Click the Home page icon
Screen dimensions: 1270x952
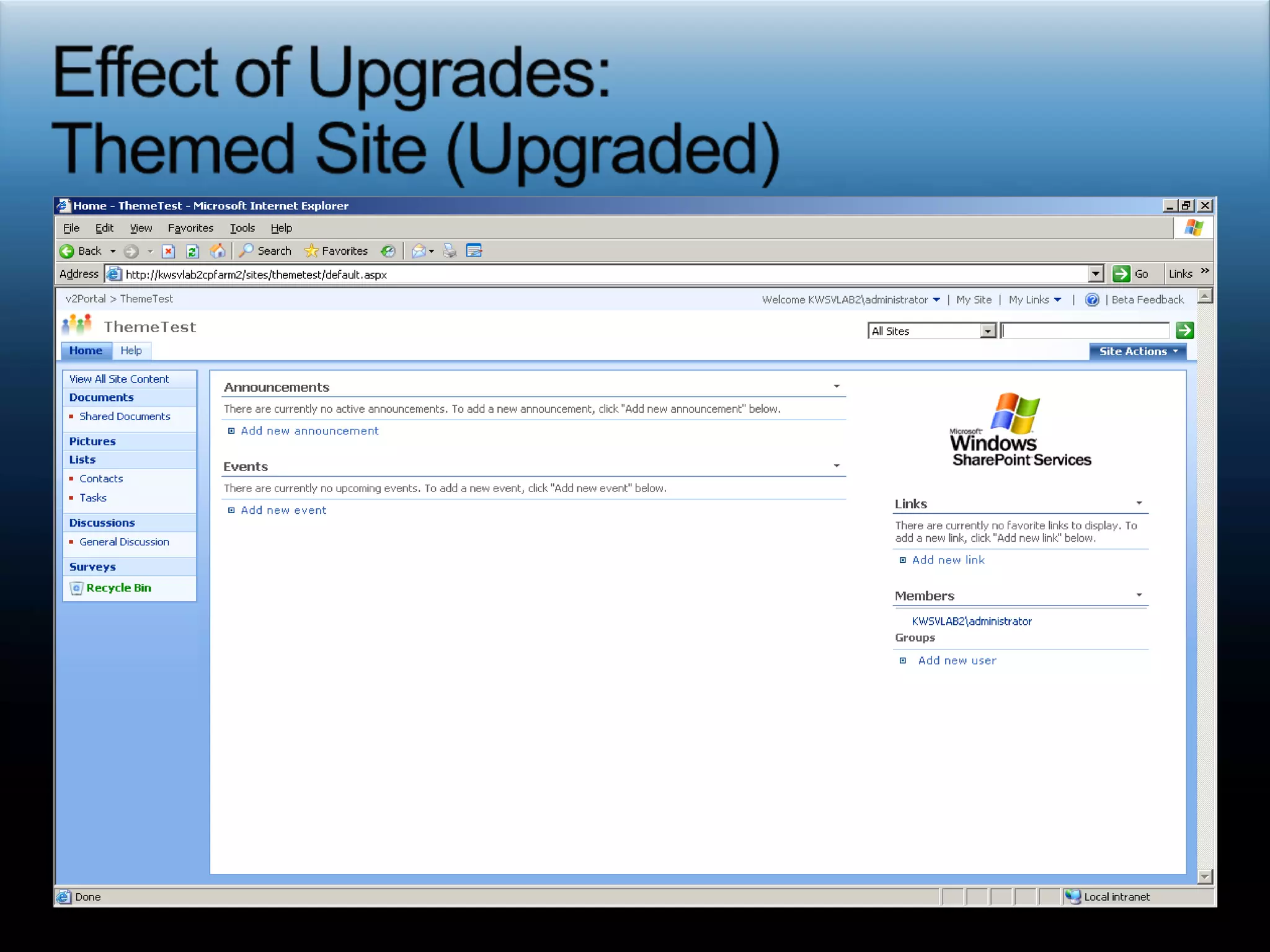pyautogui.click(x=218, y=251)
